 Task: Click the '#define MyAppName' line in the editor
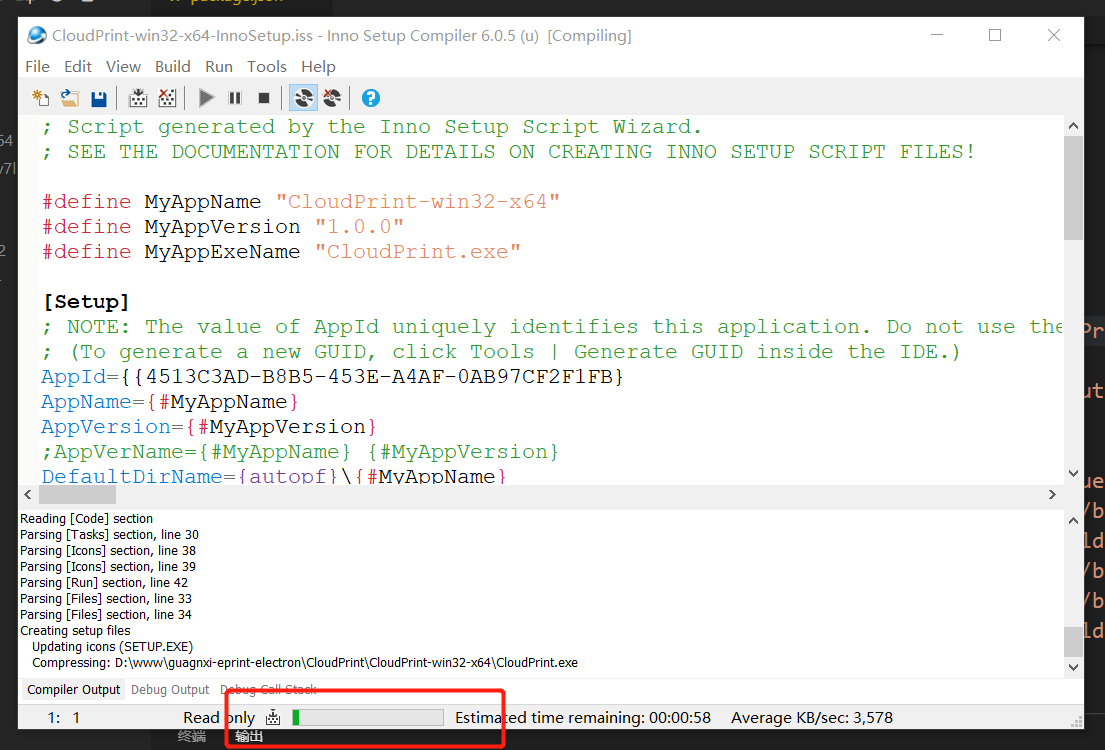coord(301,202)
